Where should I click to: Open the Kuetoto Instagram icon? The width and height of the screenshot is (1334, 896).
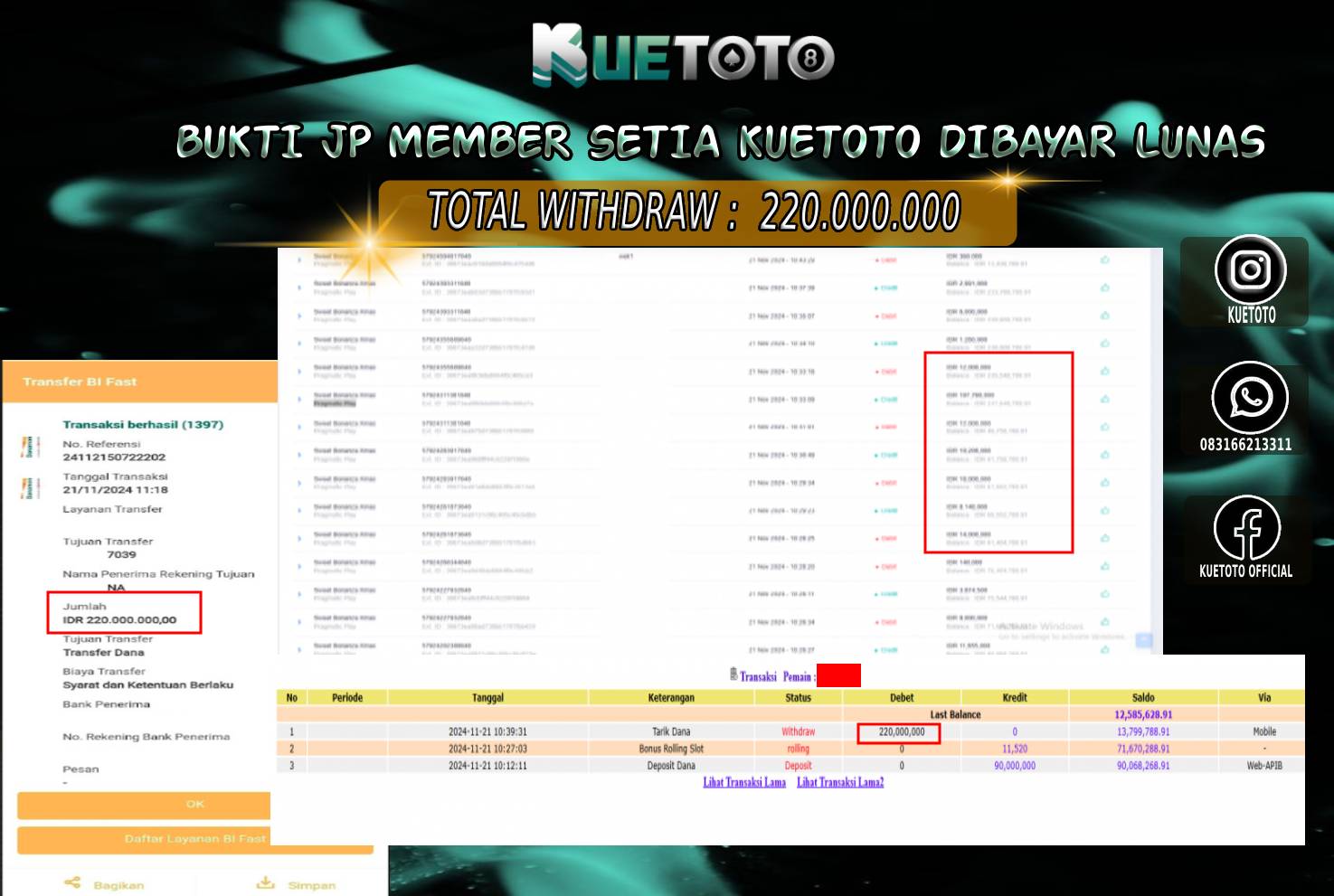point(1250,269)
